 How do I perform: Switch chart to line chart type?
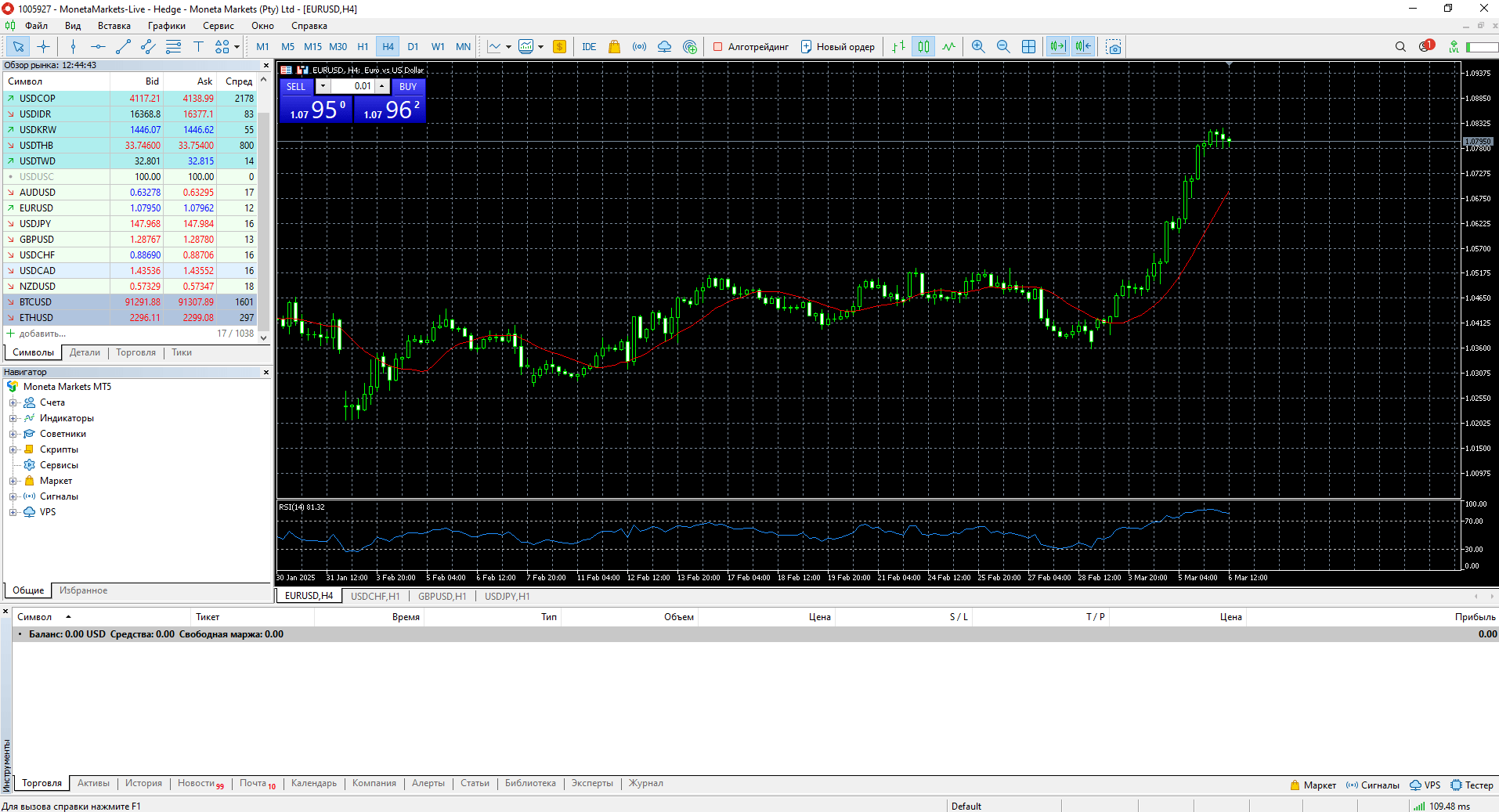949,47
